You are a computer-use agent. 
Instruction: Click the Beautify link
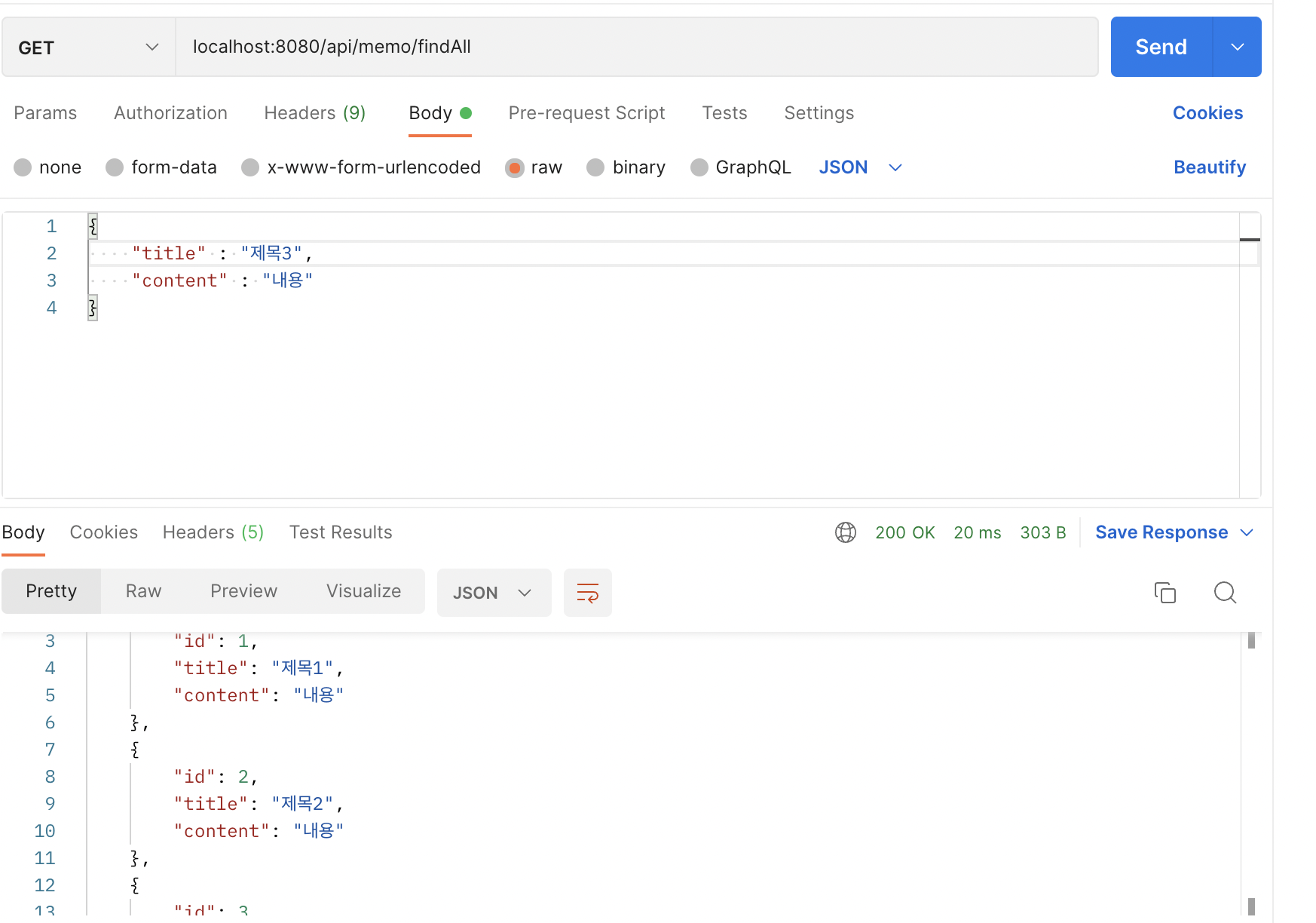point(1210,167)
